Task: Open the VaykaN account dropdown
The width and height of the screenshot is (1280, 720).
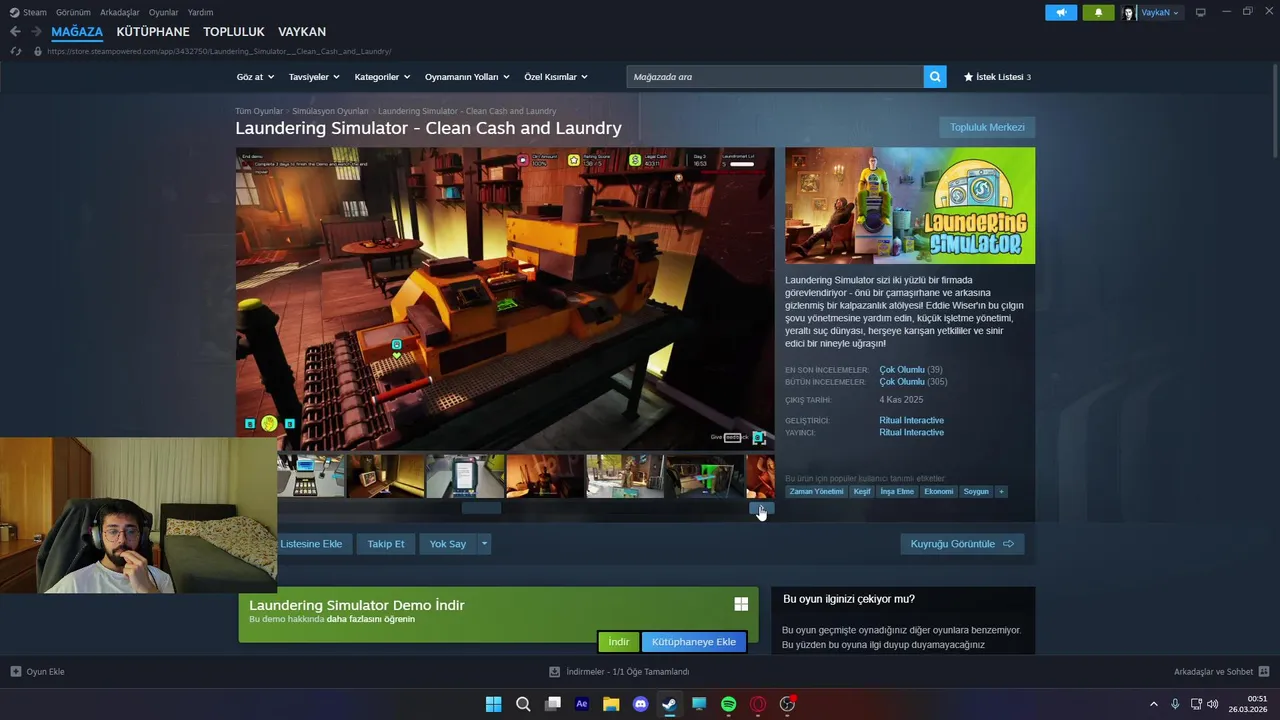Action: [1160, 12]
